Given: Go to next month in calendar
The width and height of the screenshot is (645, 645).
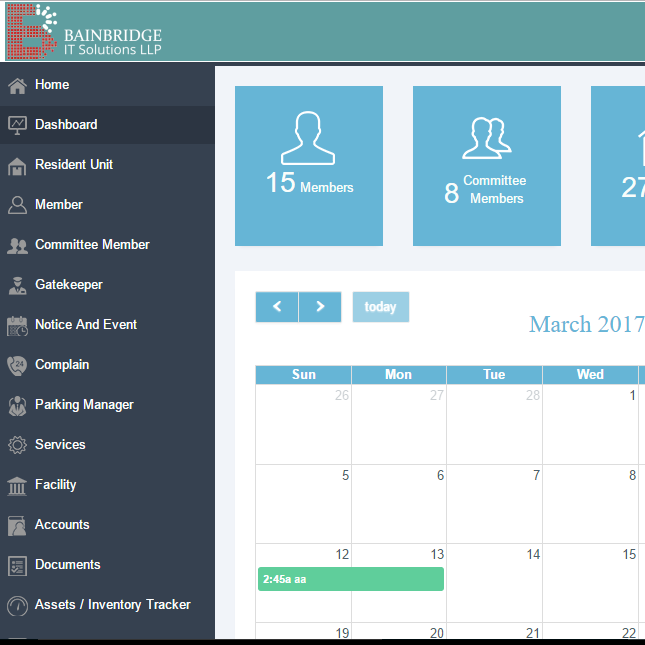Looking at the screenshot, I should [320, 307].
